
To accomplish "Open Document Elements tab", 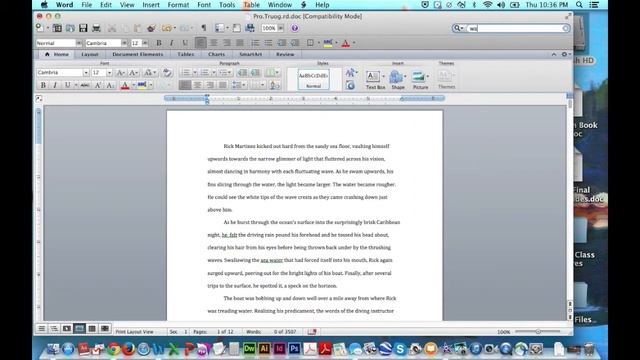I will (138, 54).
